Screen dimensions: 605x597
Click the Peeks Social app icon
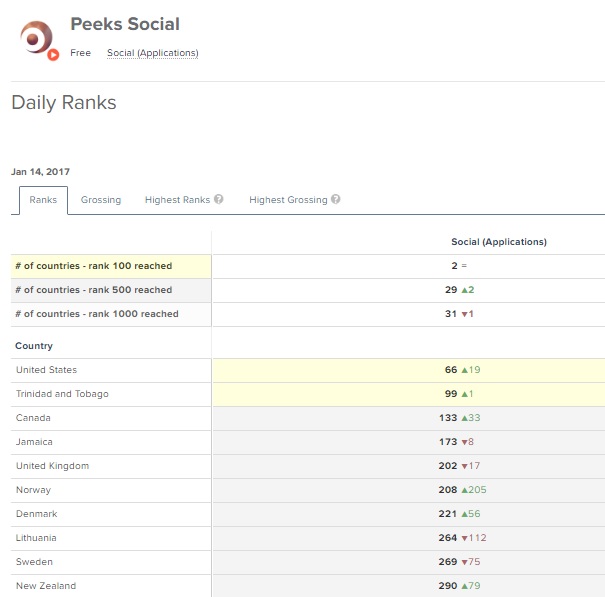click(x=39, y=40)
